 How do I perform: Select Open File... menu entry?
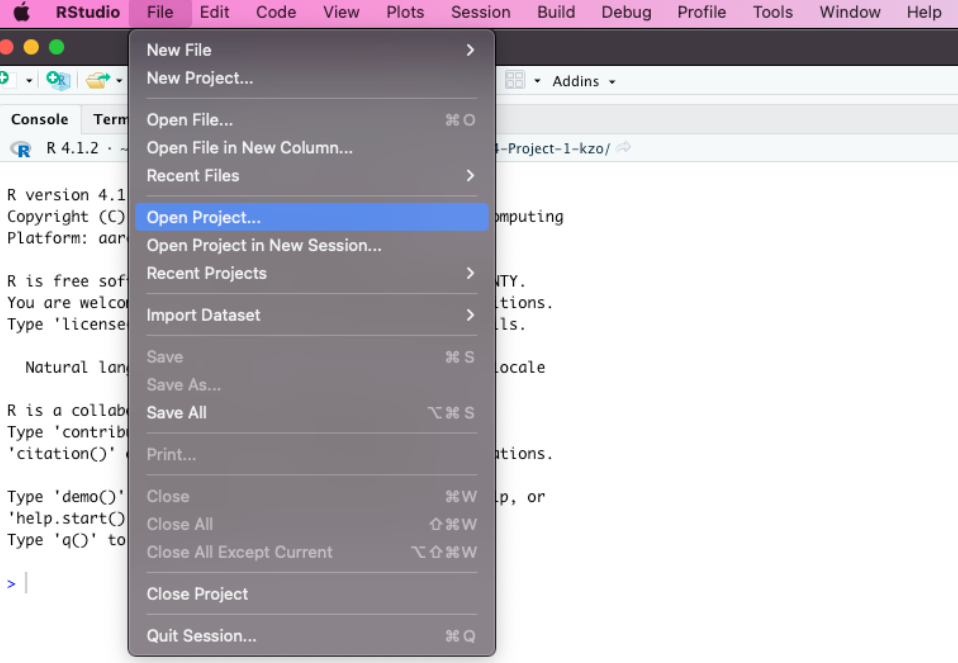(312, 120)
